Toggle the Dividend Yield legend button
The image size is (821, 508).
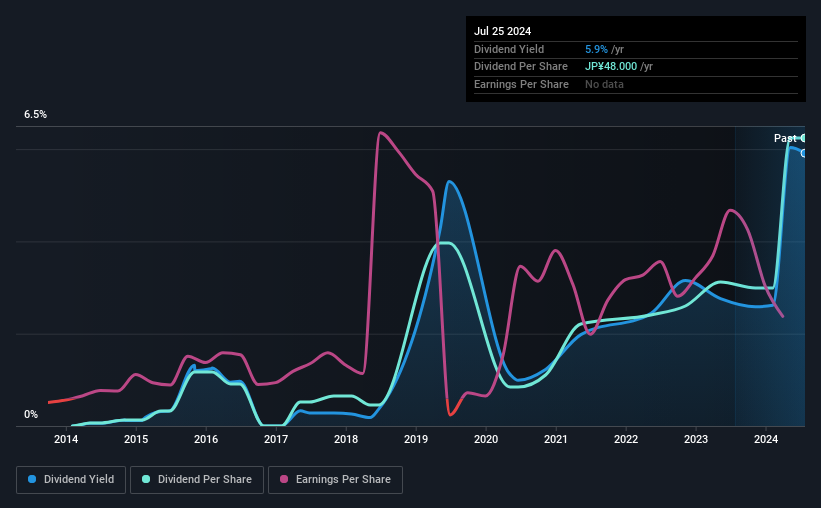(x=71, y=480)
